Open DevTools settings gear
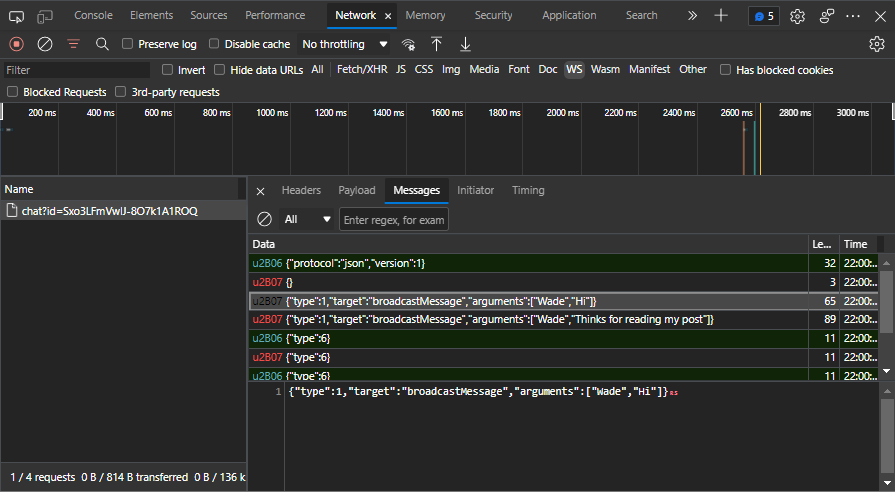Image resolution: width=895 pixels, height=492 pixels. [x=797, y=16]
